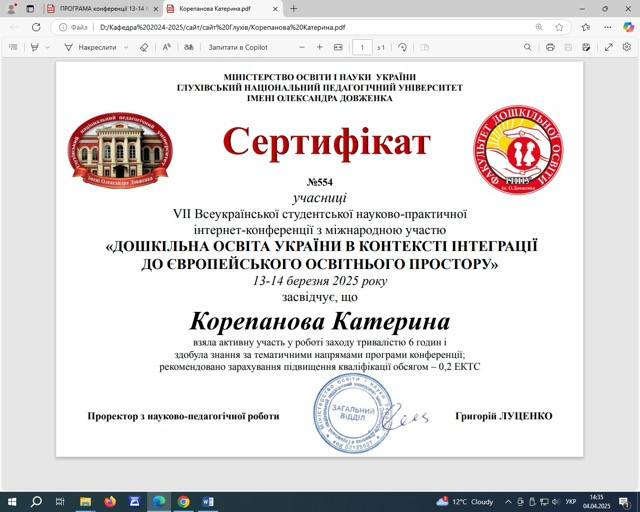Image resolution: width=640 pixels, height=512 pixels.
Task: Open a new browser tab
Action: tap(293, 9)
